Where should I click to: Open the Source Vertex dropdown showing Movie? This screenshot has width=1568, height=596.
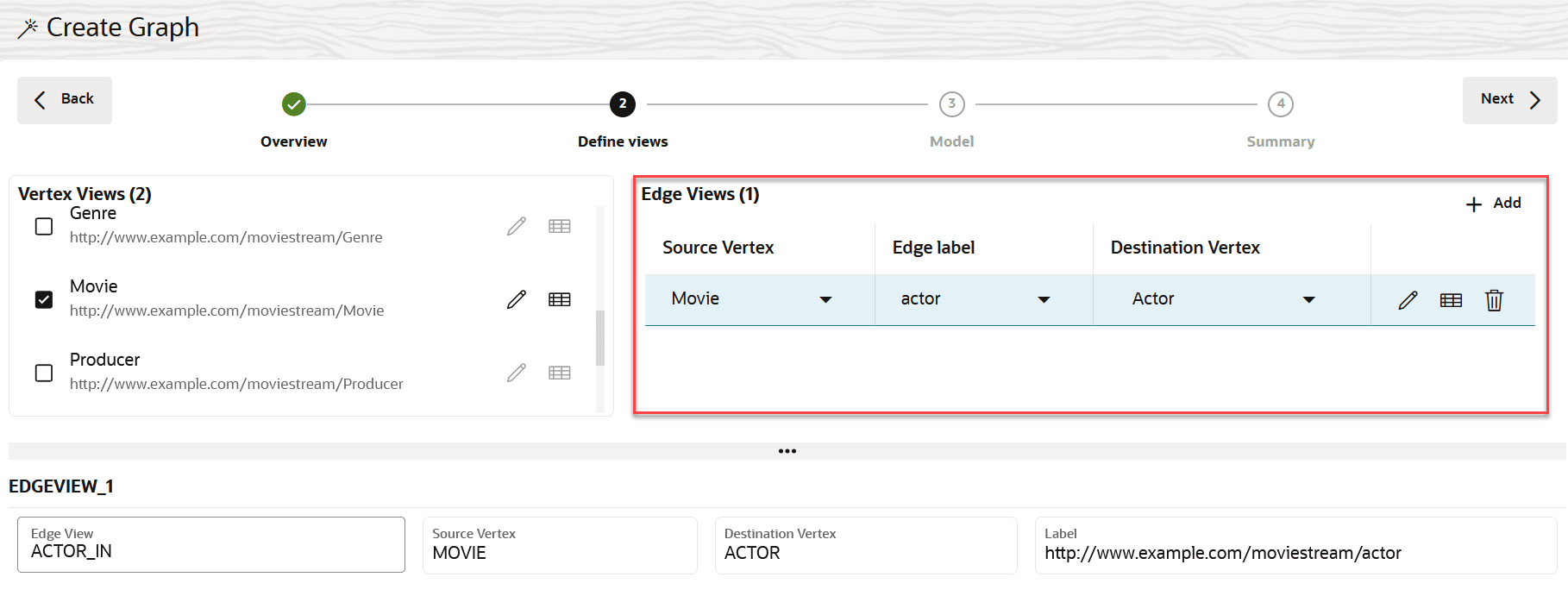coord(825,299)
